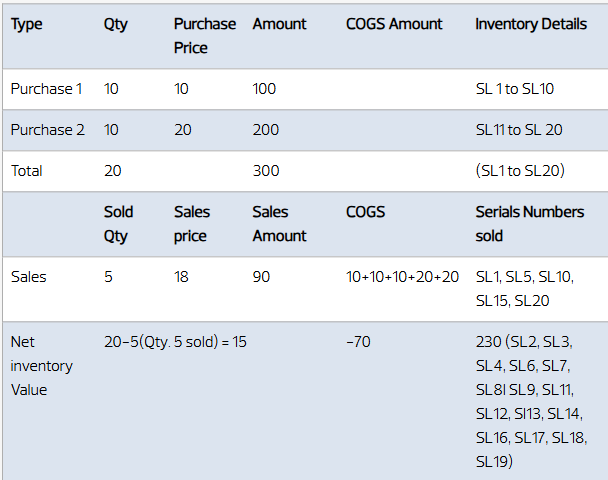Select the 'SL 1 to SL10' cell

515,89
